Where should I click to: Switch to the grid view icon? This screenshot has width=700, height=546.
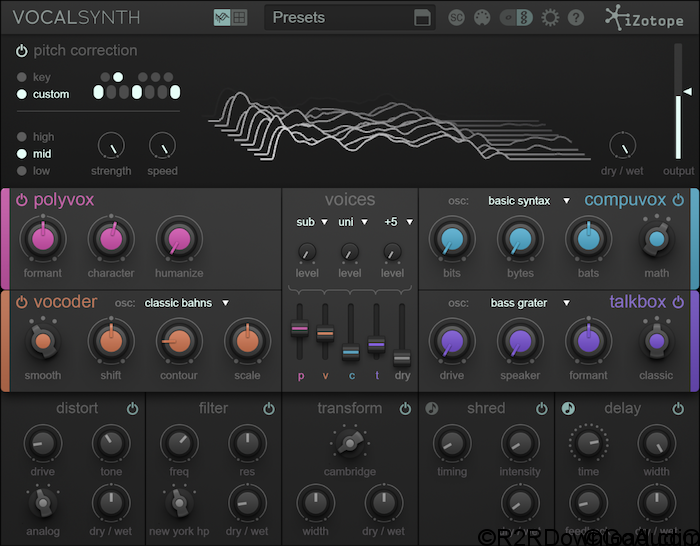pos(239,18)
